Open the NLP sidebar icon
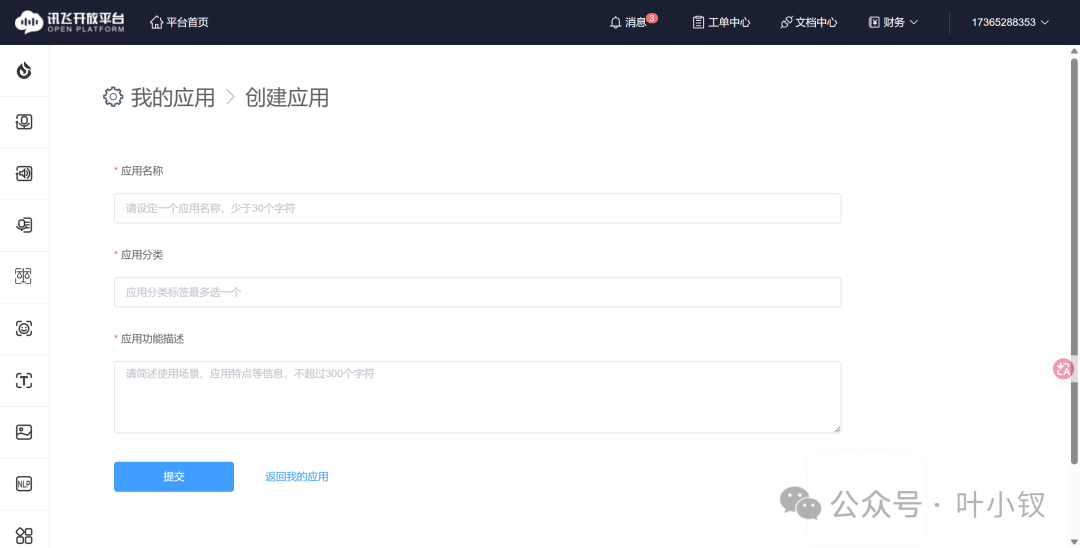 click(24, 484)
